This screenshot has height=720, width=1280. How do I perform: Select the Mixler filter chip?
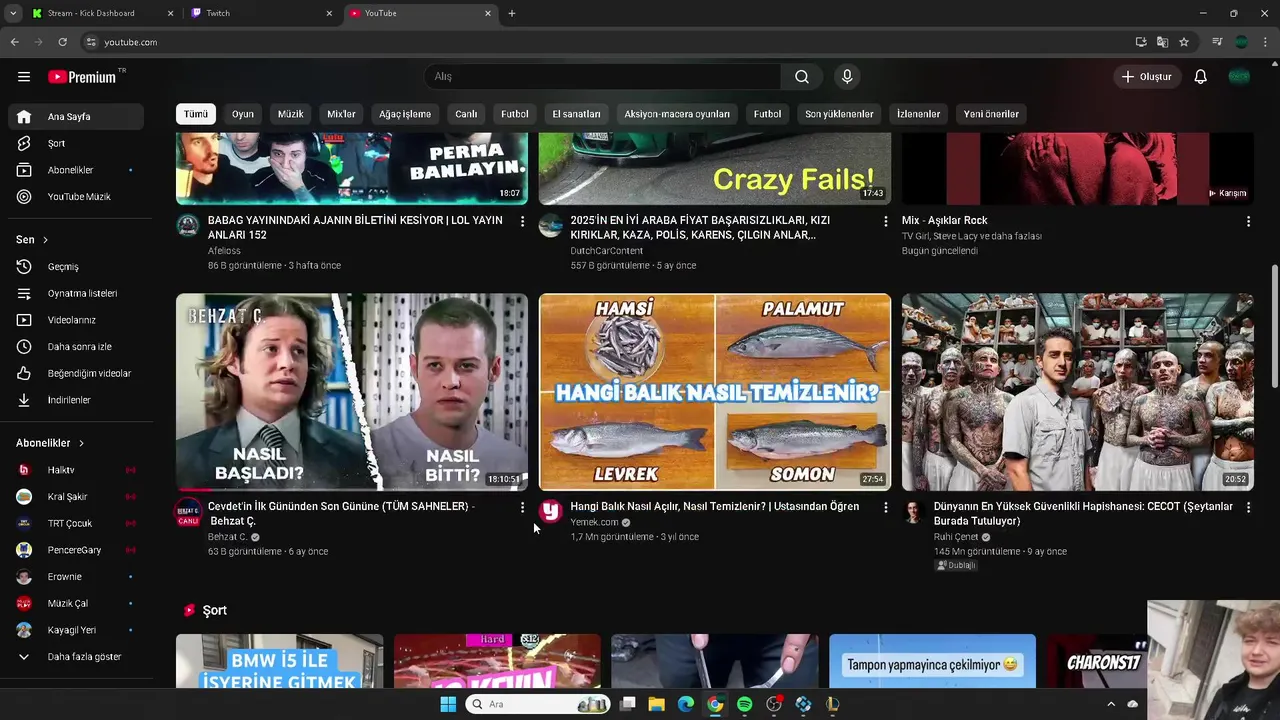341,114
